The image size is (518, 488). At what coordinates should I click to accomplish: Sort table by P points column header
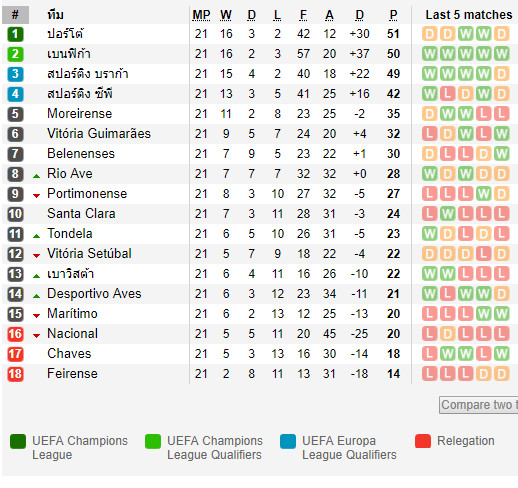[393, 15]
